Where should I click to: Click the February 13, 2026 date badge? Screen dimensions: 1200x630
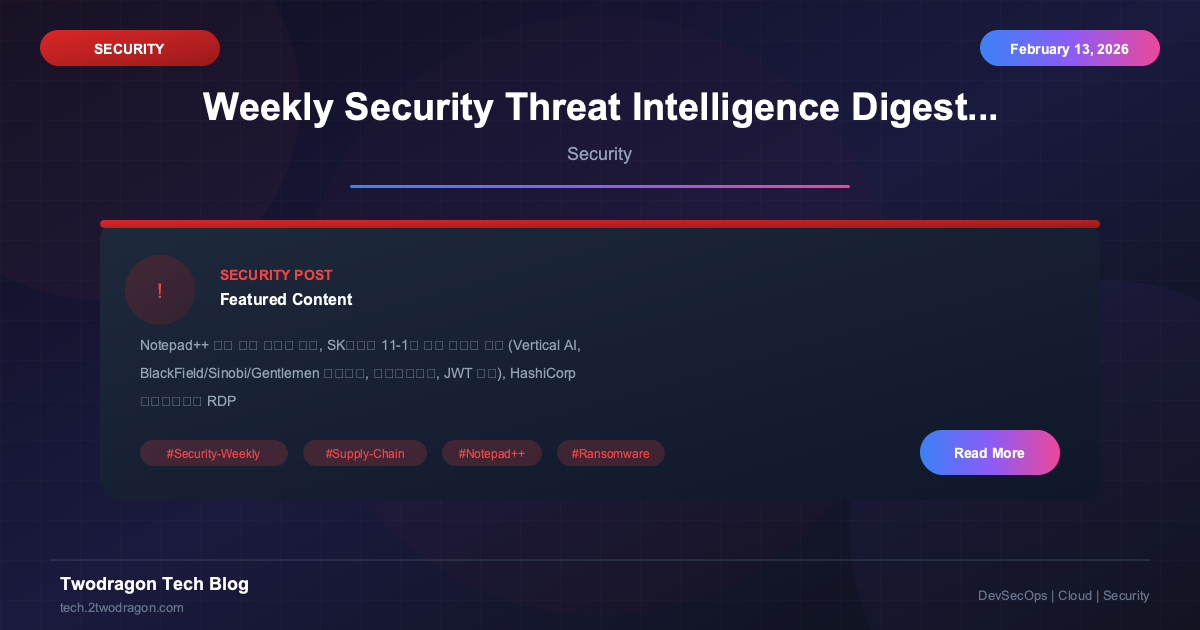click(x=1069, y=48)
